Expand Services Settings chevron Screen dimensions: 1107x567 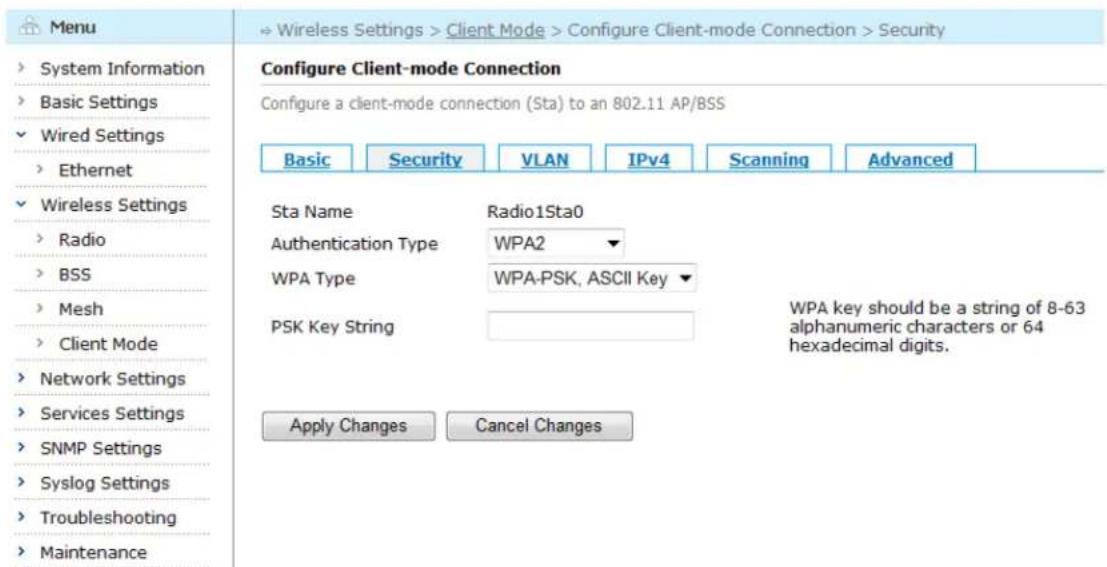(x=23, y=413)
